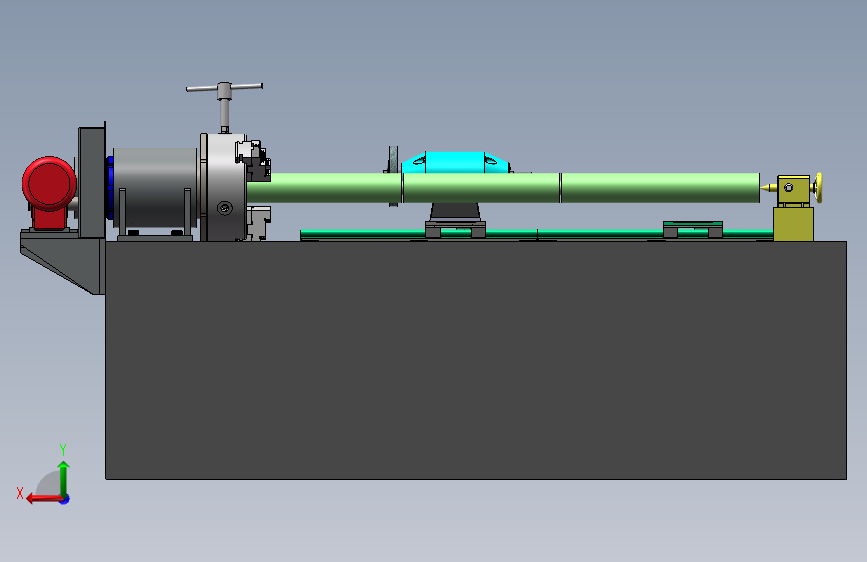867x562 pixels.
Task: Select the red motor at the left end
Action: tap(49, 191)
